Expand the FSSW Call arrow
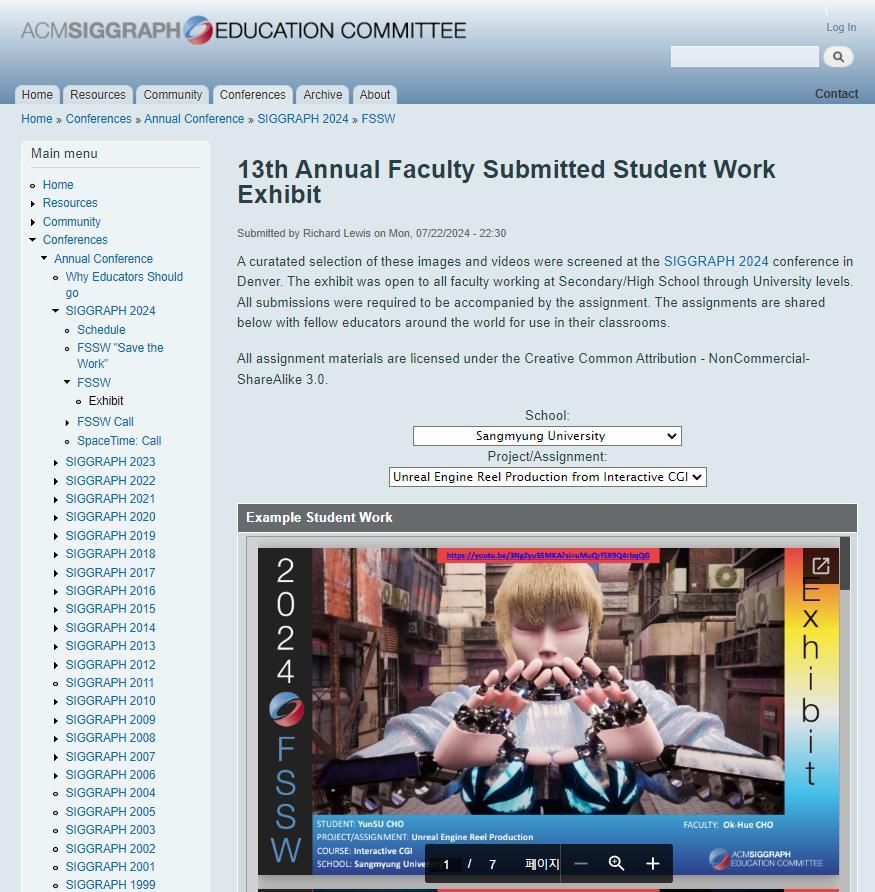The height and width of the screenshot is (892, 875). click(x=67, y=423)
